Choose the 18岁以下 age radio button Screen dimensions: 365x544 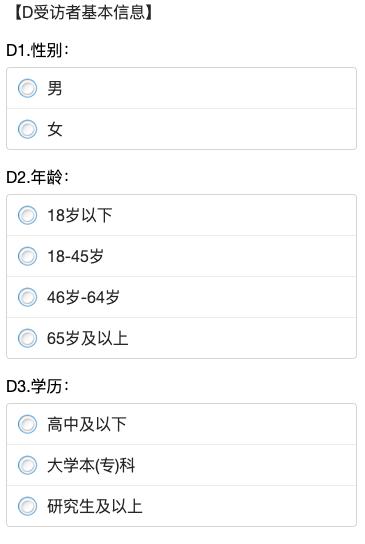(27, 215)
